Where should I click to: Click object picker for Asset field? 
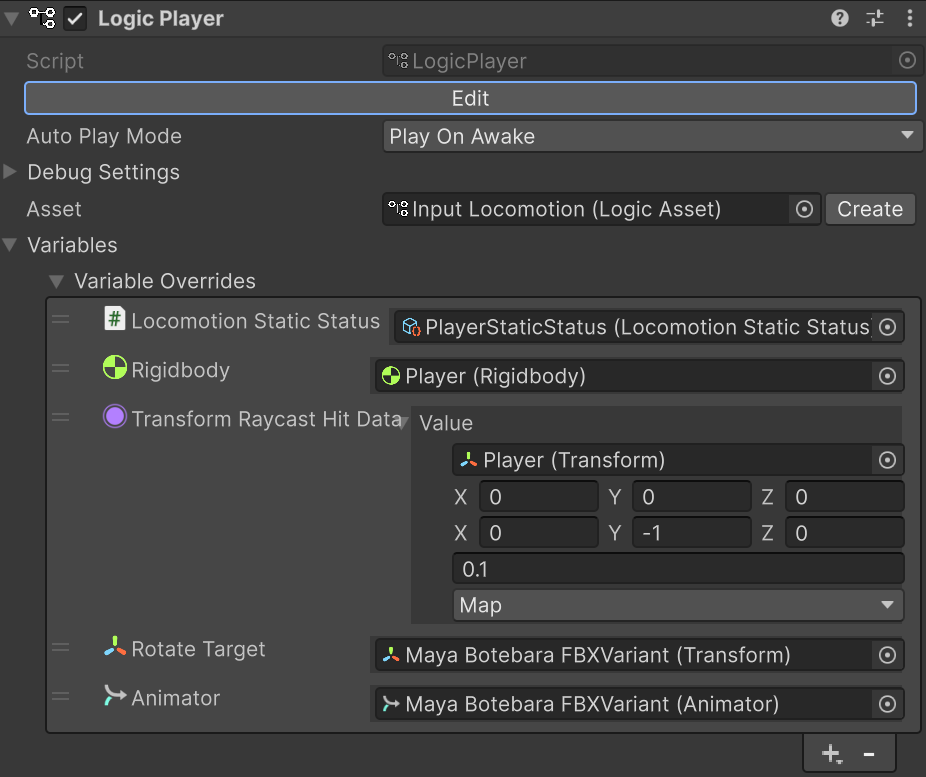click(x=803, y=209)
